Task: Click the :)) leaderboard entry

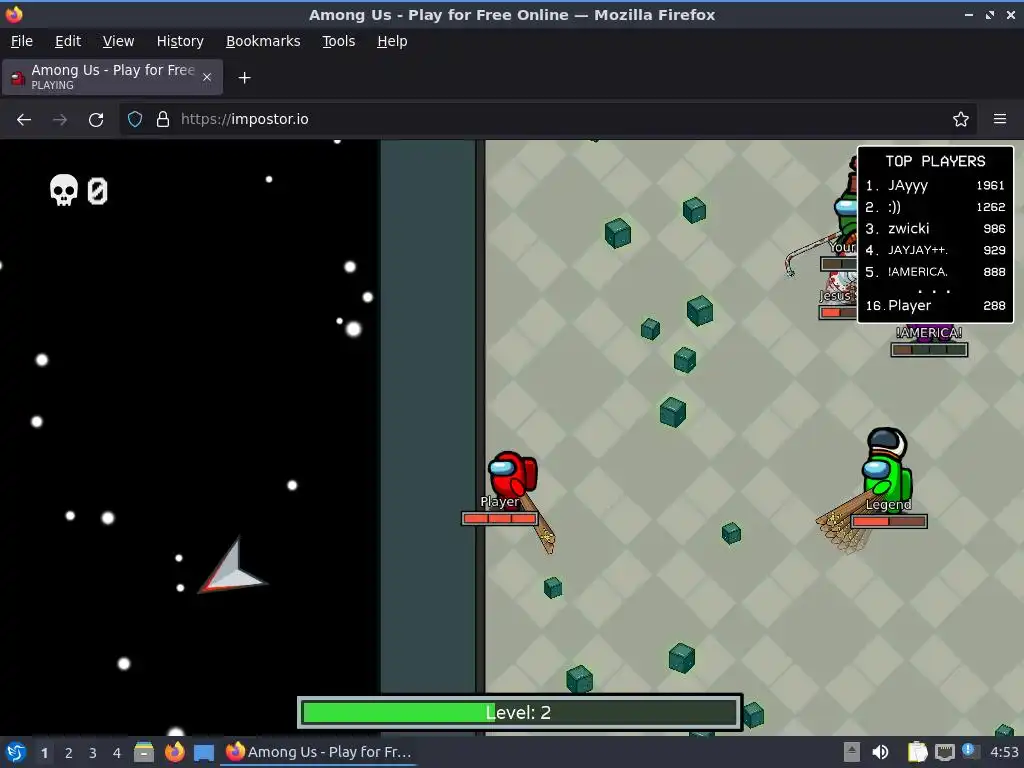Action: tap(935, 207)
